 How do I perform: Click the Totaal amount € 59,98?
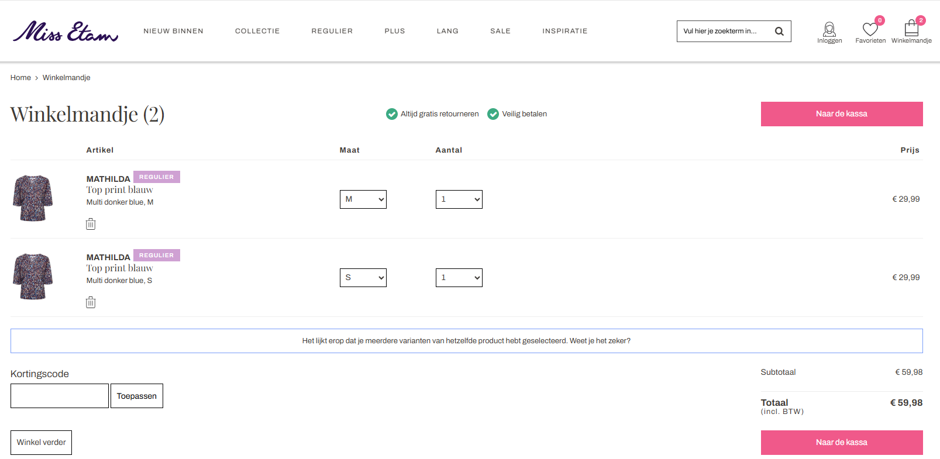click(906, 403)
